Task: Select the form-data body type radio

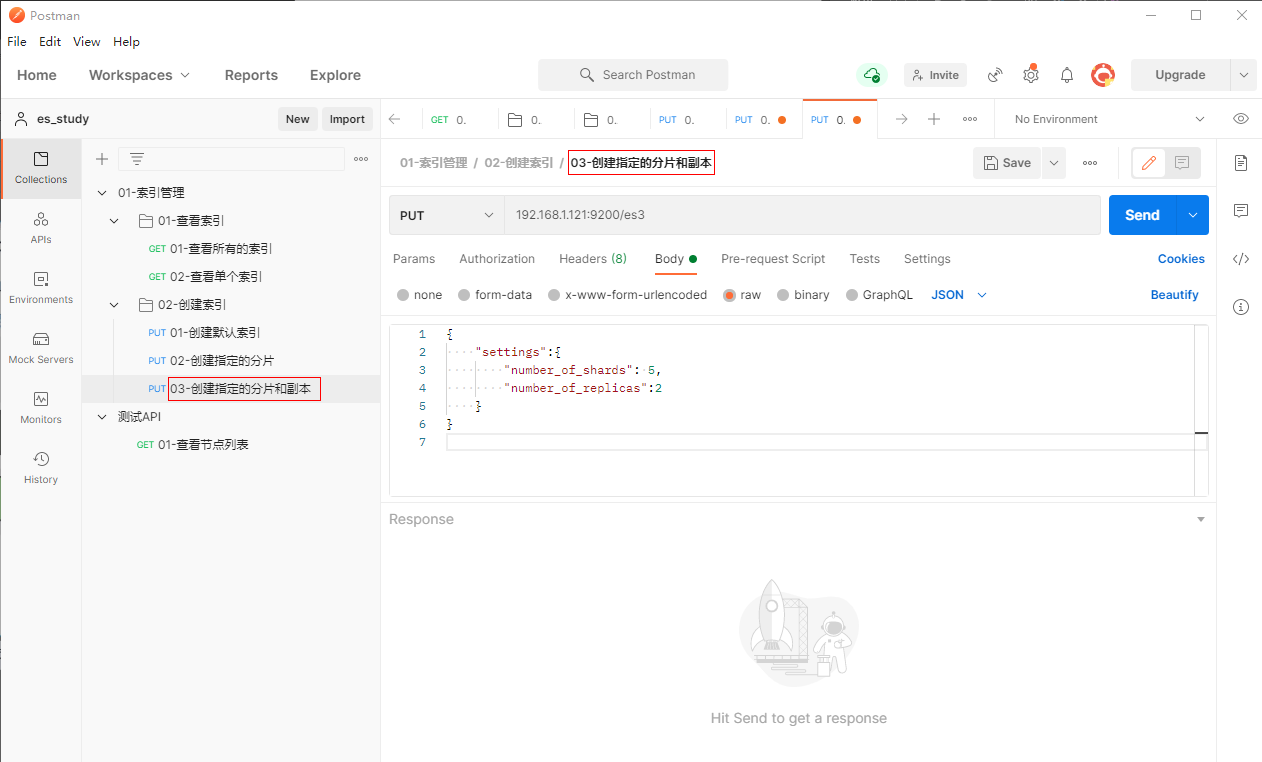Action: coord(464,295)
